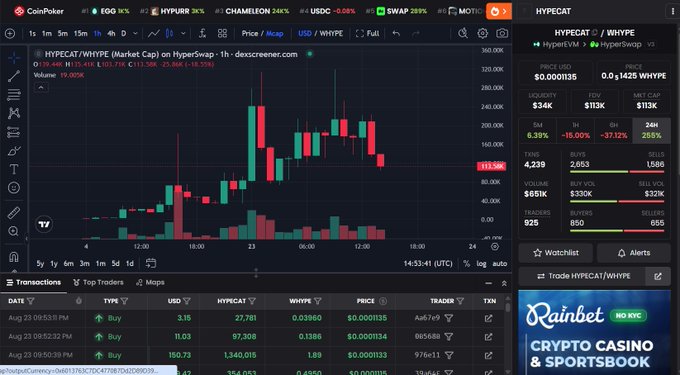Open the chart style dropdown arrow
680x375 pixels.
pyautogui.click(x=183, y=33)
